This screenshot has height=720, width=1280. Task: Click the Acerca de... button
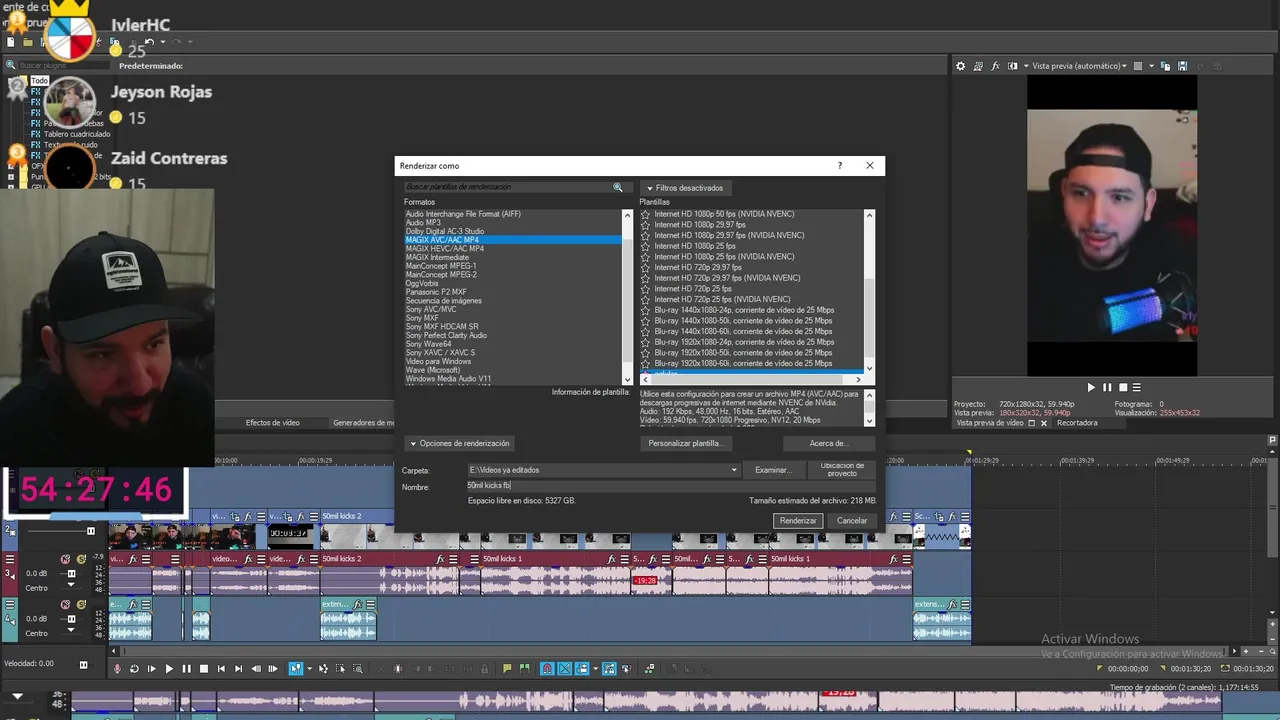pos(828,443)
